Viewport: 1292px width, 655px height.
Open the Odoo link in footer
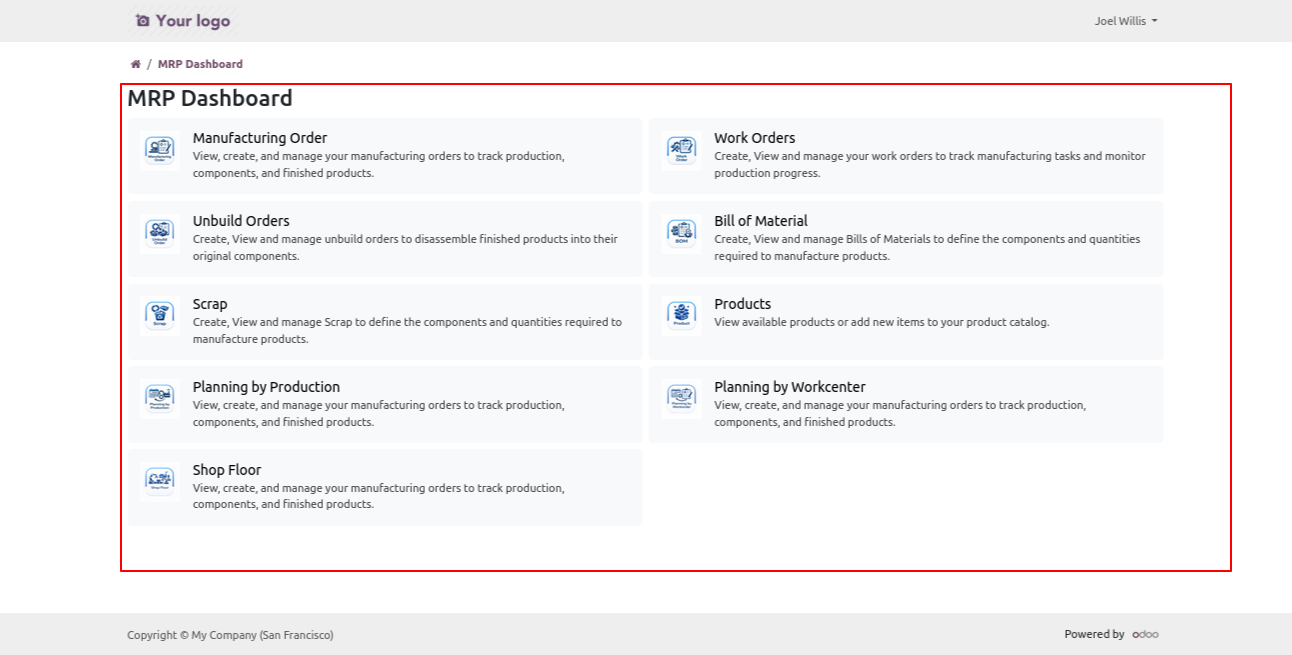point(1145,634)
